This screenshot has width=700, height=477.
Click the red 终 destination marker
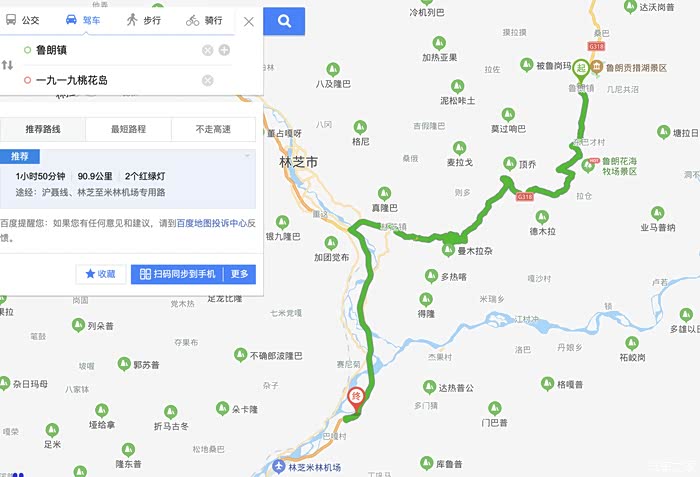coord(356,399)
